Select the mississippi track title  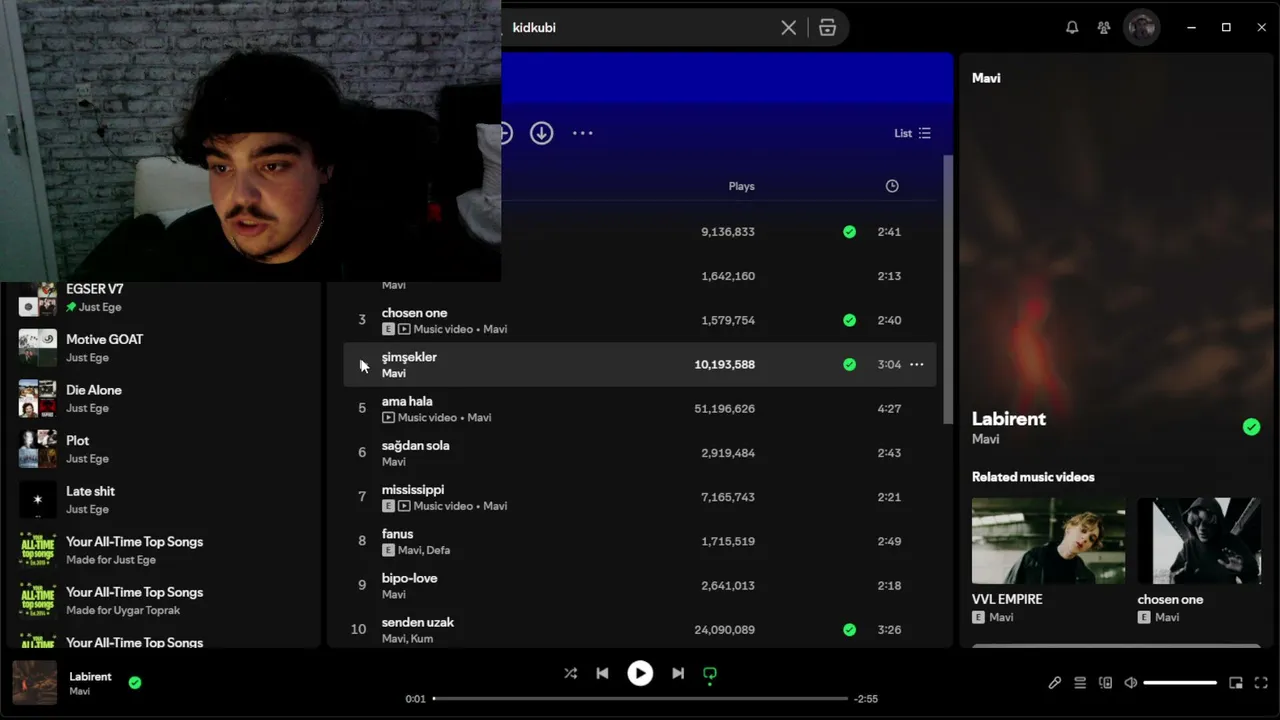pos(413,489)
